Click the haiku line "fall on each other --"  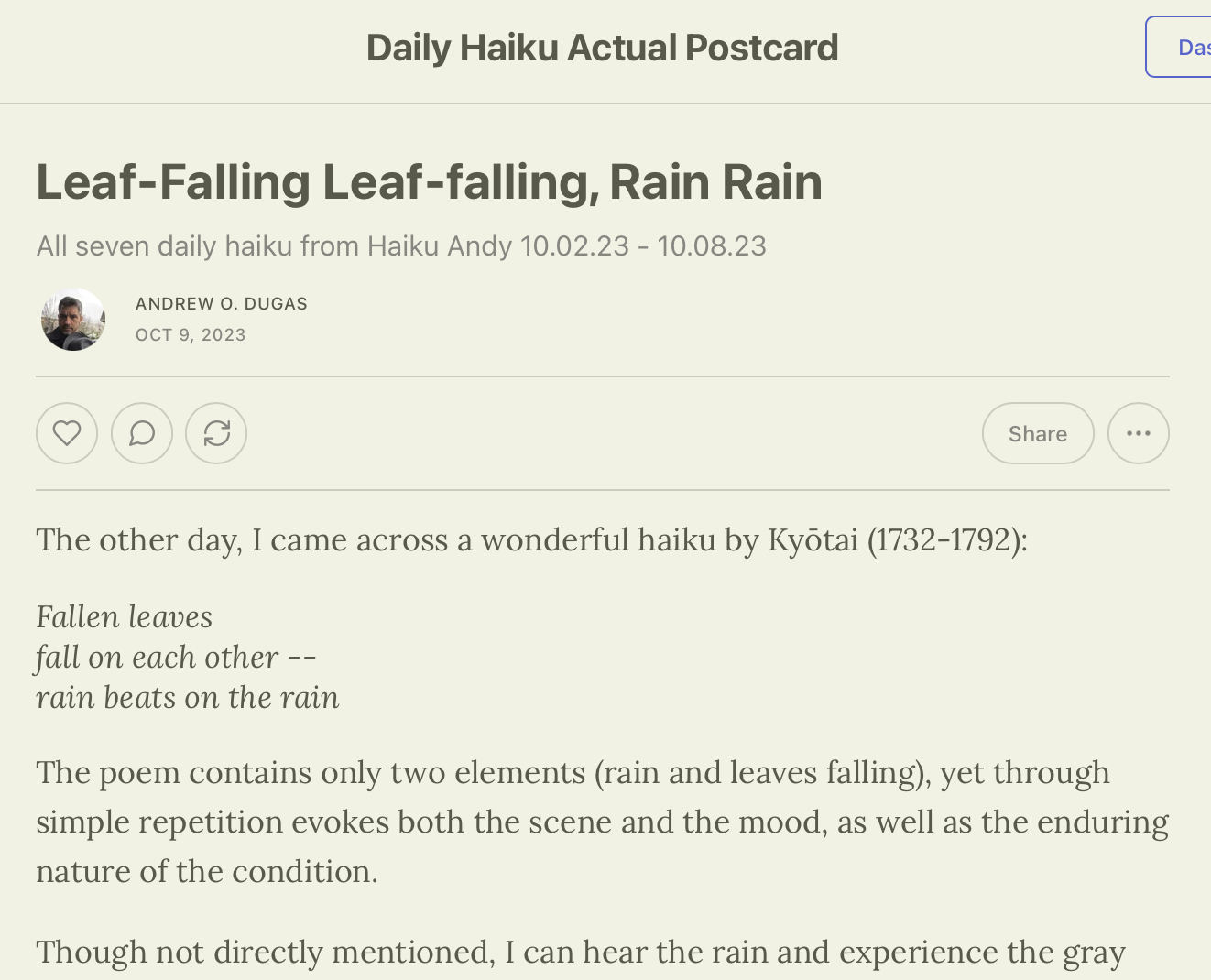(176, 658)
